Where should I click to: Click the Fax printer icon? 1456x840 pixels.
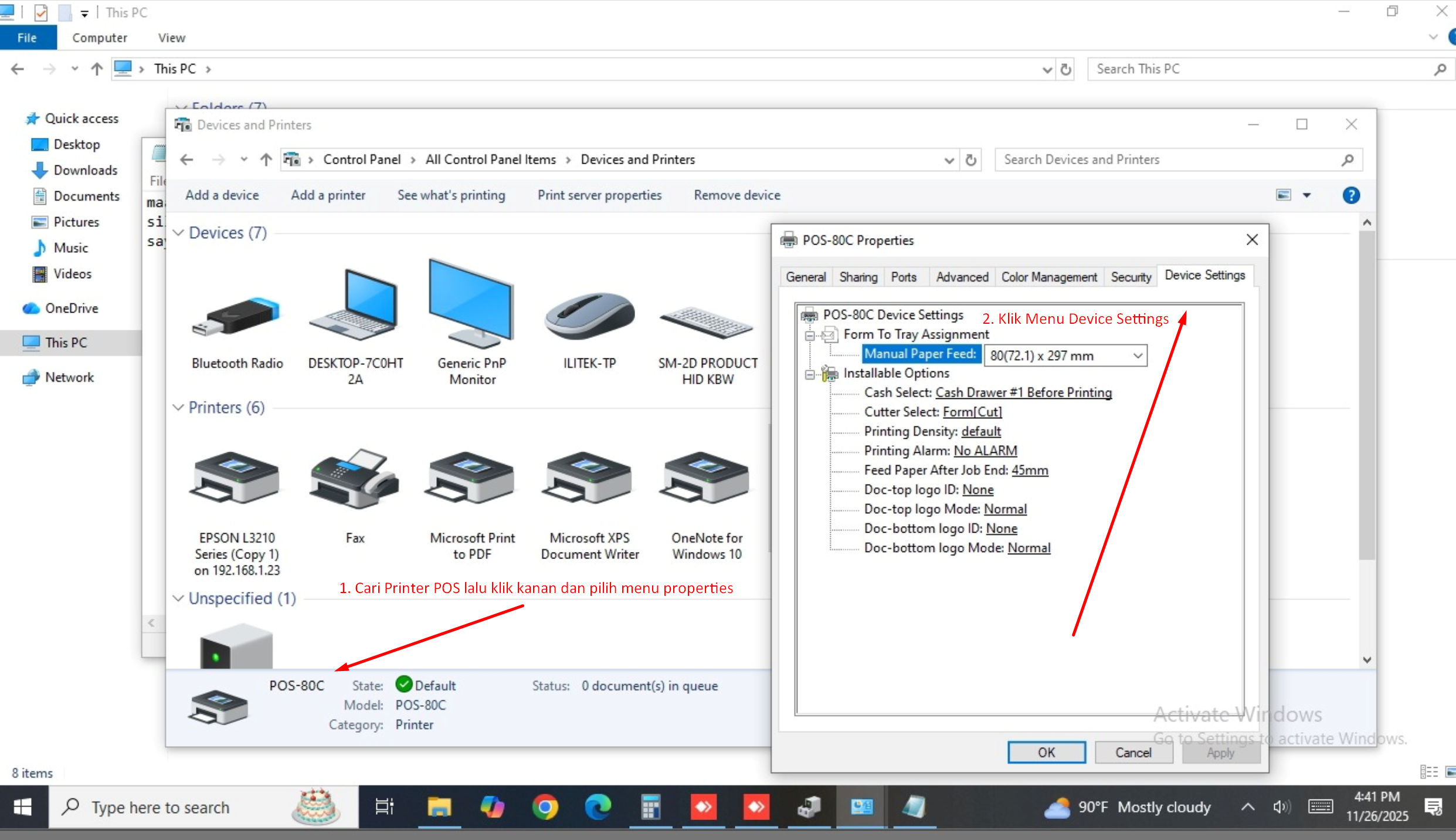coord(355,478)
